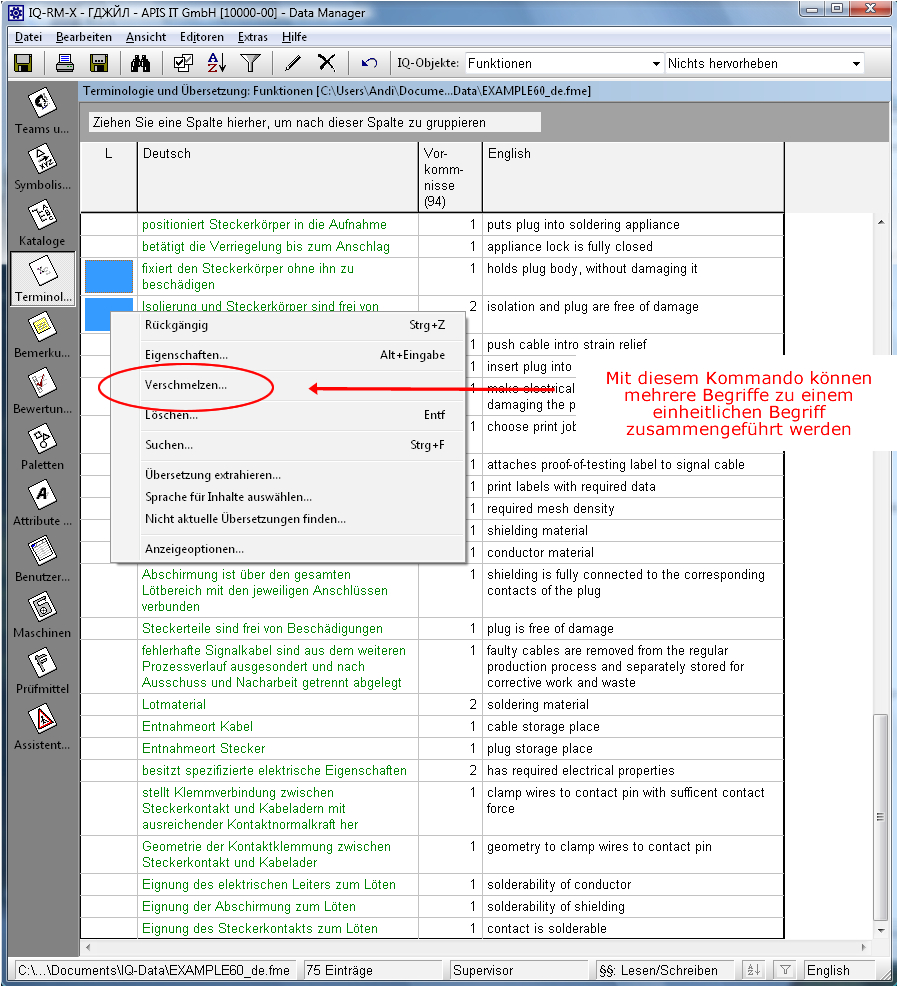
Task: Open search with the binoculars icon
Action: 140,63
